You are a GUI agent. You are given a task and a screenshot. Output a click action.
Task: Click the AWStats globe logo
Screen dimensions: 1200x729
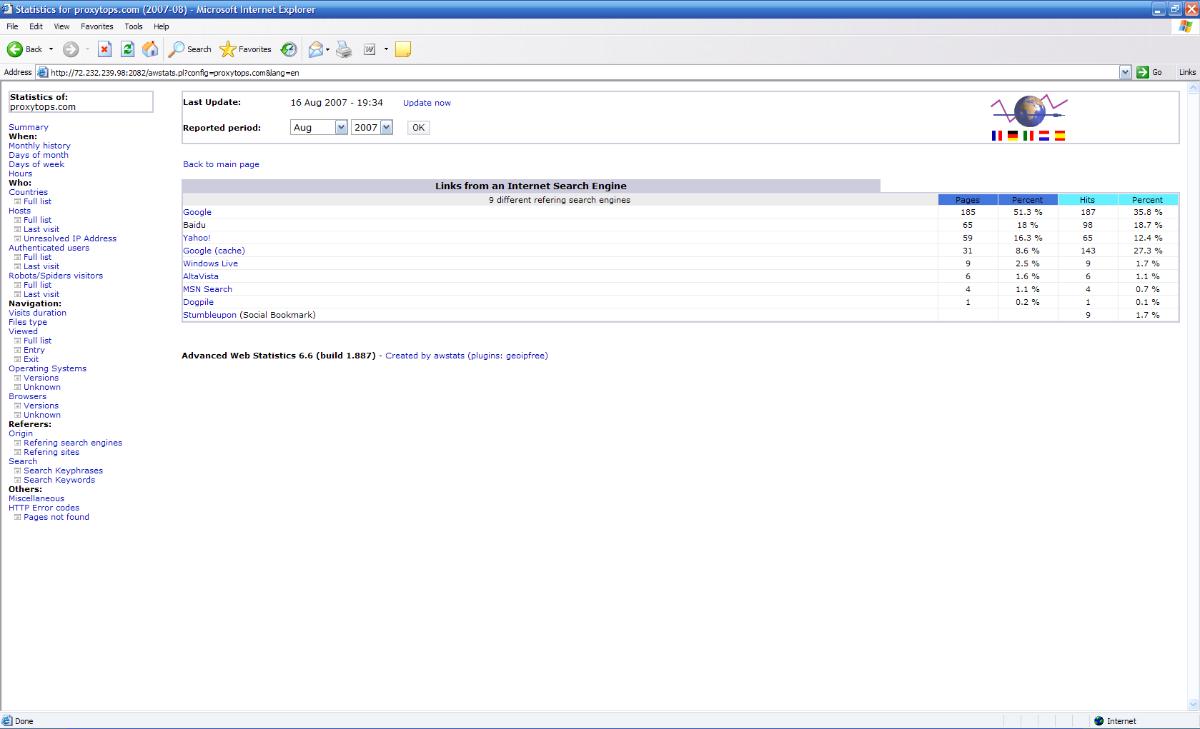coord(1028,109)
